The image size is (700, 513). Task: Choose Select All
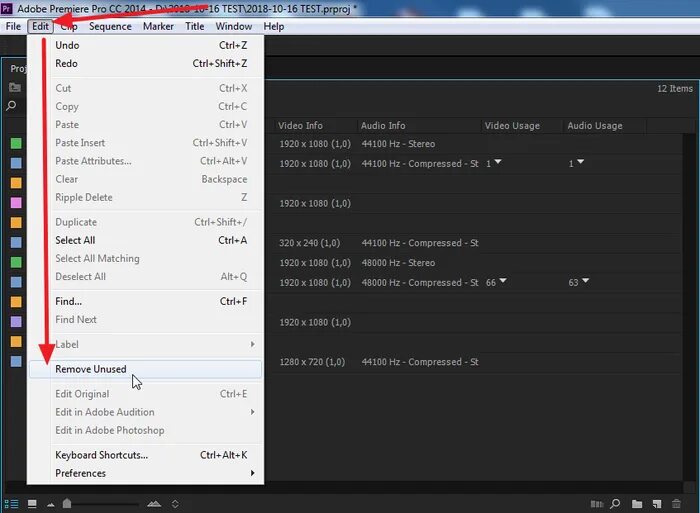146,240
